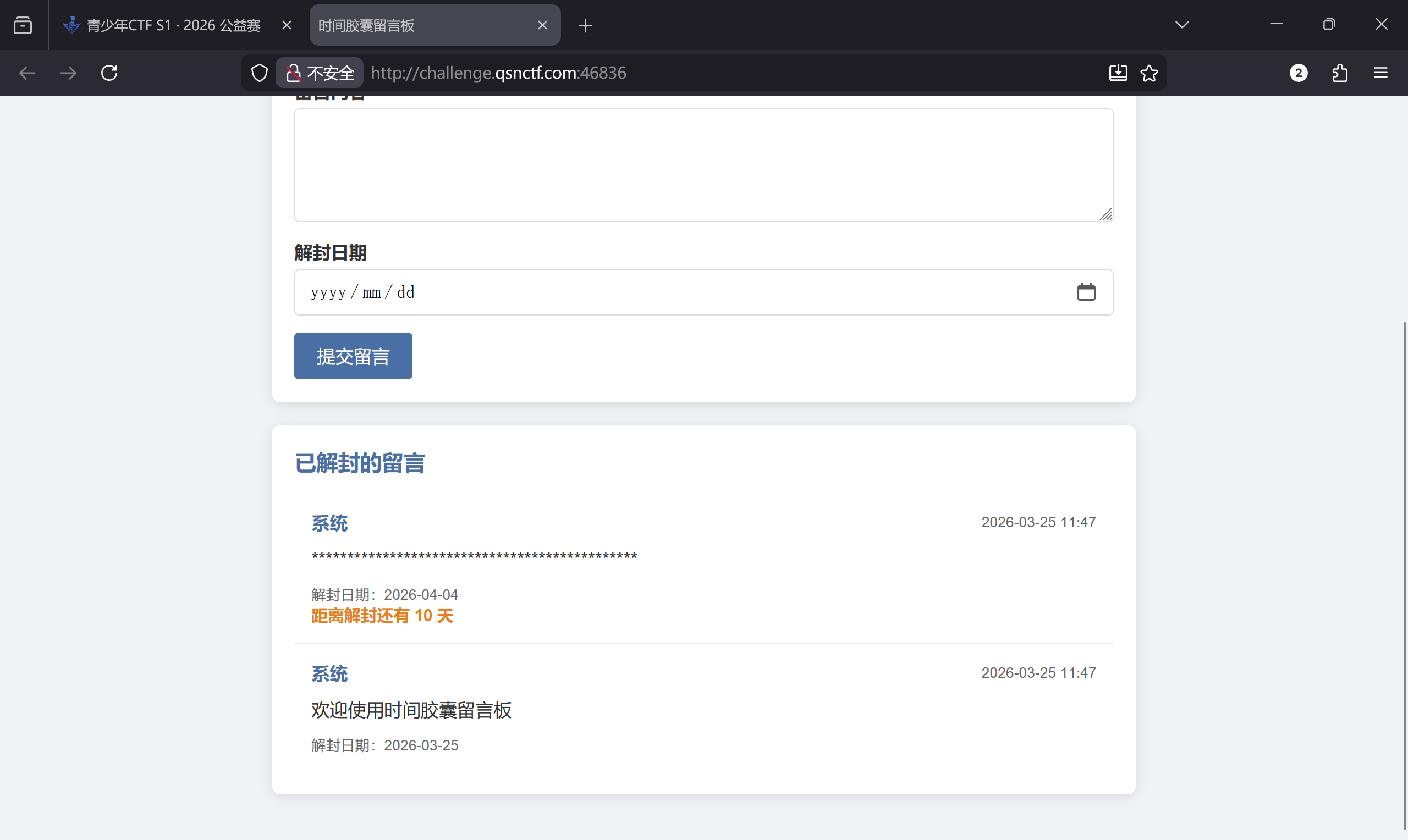Close the 时间胶囊留言板 tab
The image size is (1408, 840).
tap(542, 25)
